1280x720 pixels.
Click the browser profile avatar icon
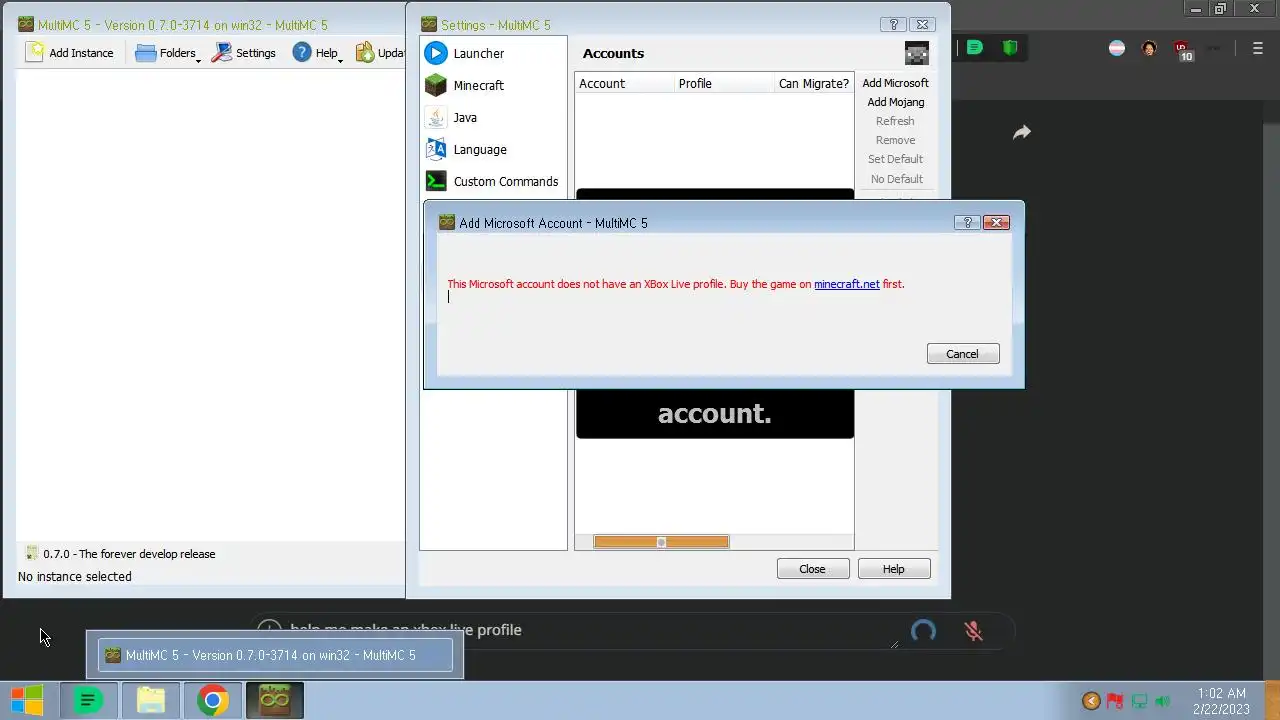(1149, 48)
